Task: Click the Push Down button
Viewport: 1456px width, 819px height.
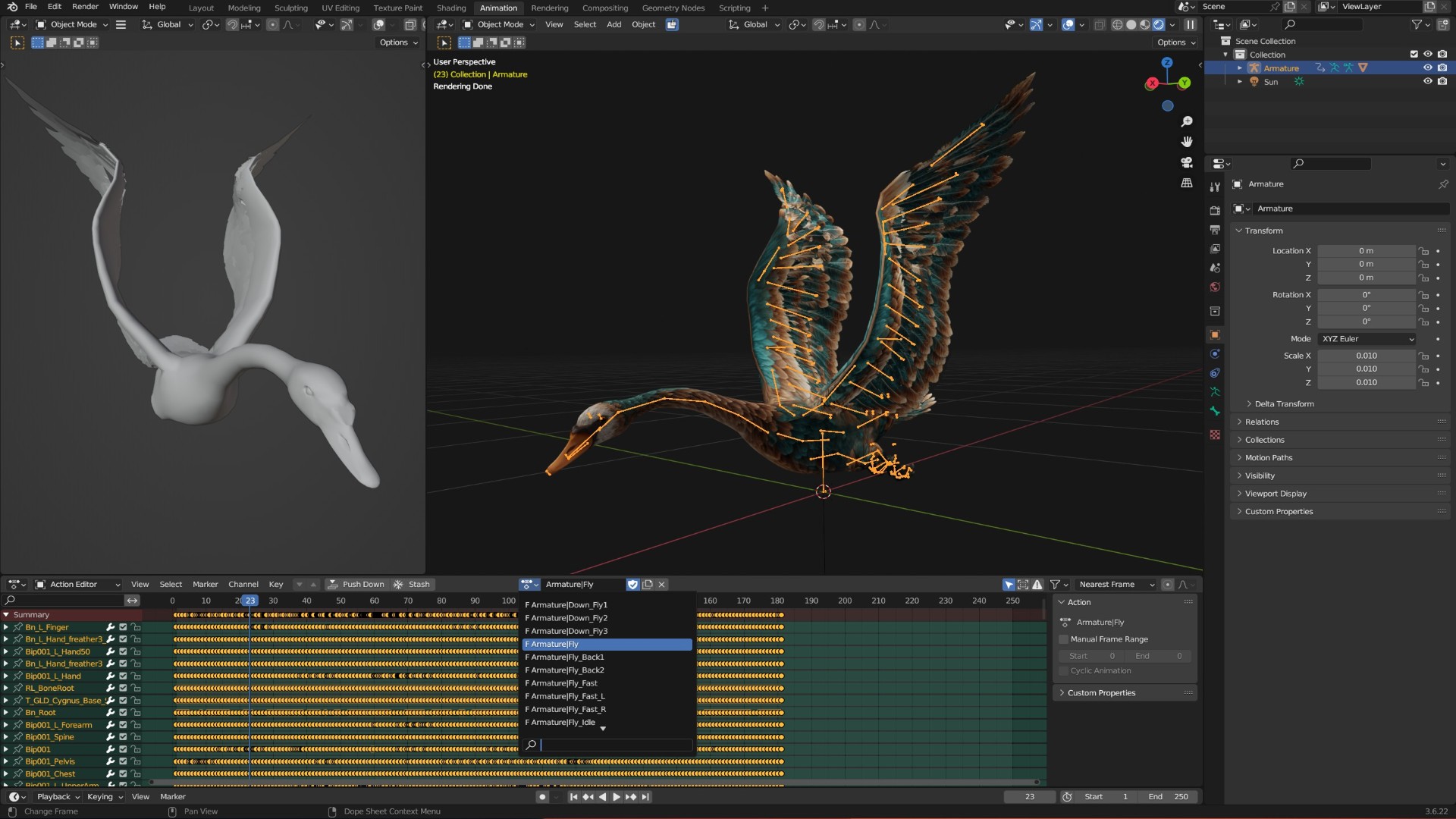Action: pos(356,584)
